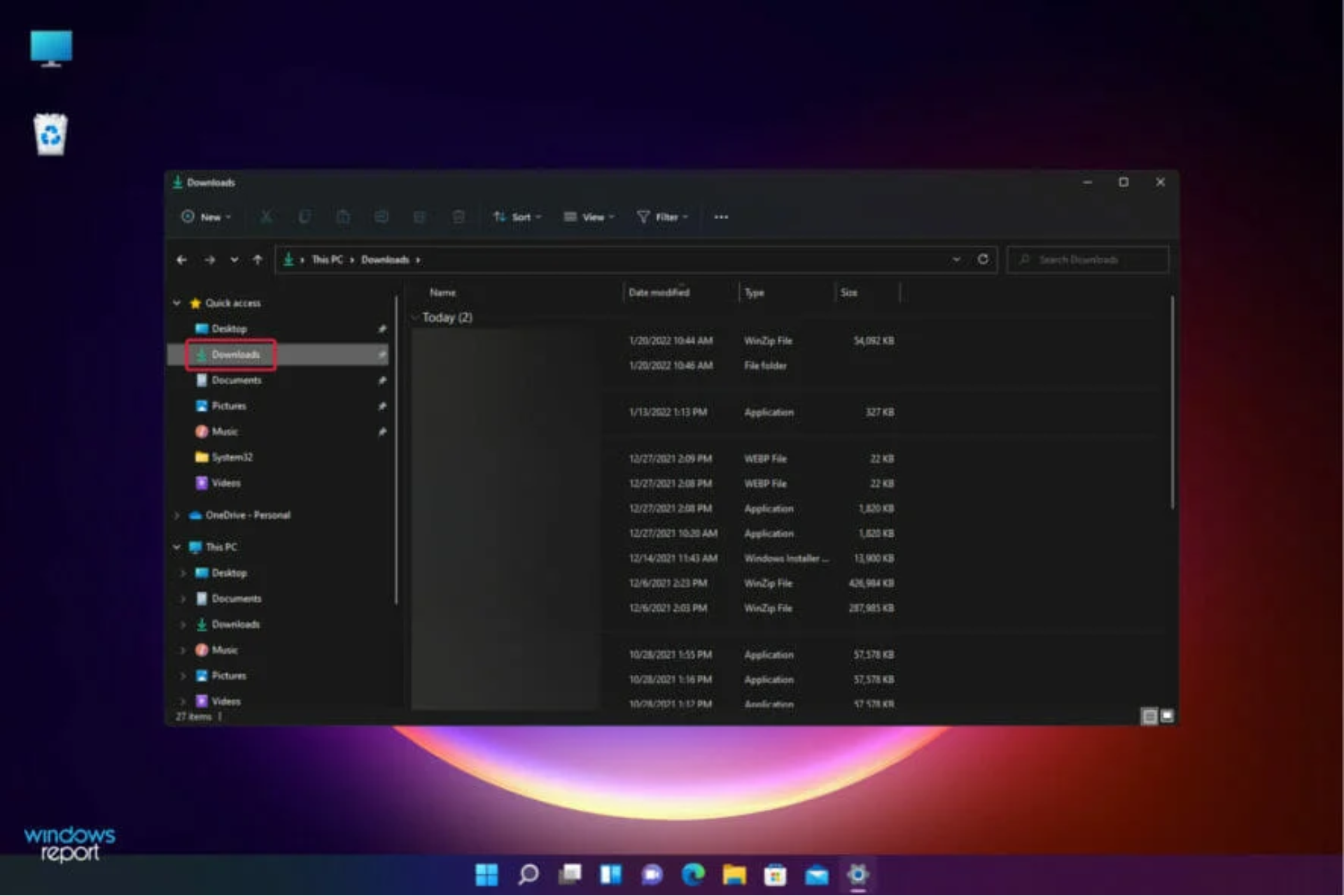Image resolution: width=1344 pixels, height=896 pixels.
Task: Open the View dropdown
Action: (589, 217)
